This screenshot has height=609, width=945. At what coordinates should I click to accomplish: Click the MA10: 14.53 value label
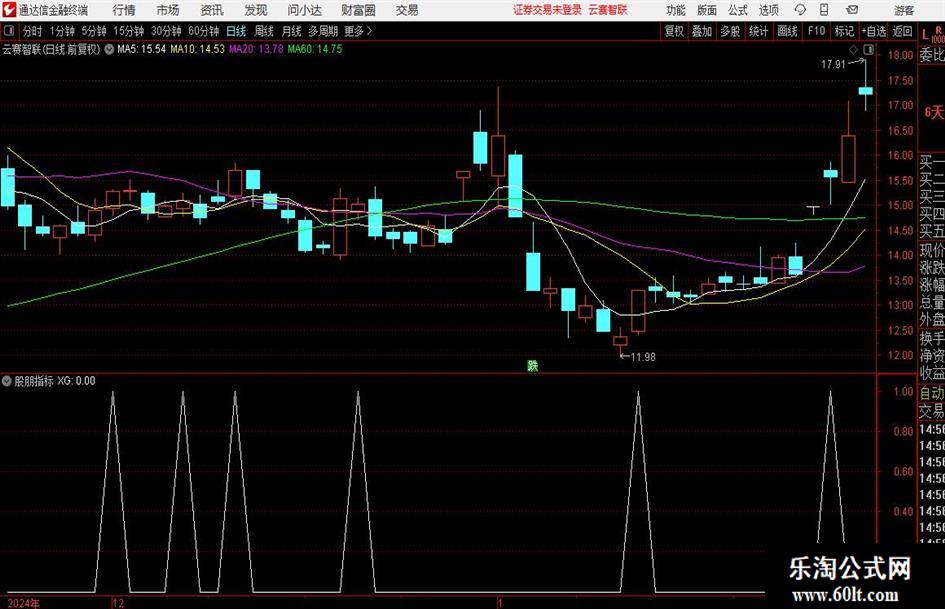[197, 49]
